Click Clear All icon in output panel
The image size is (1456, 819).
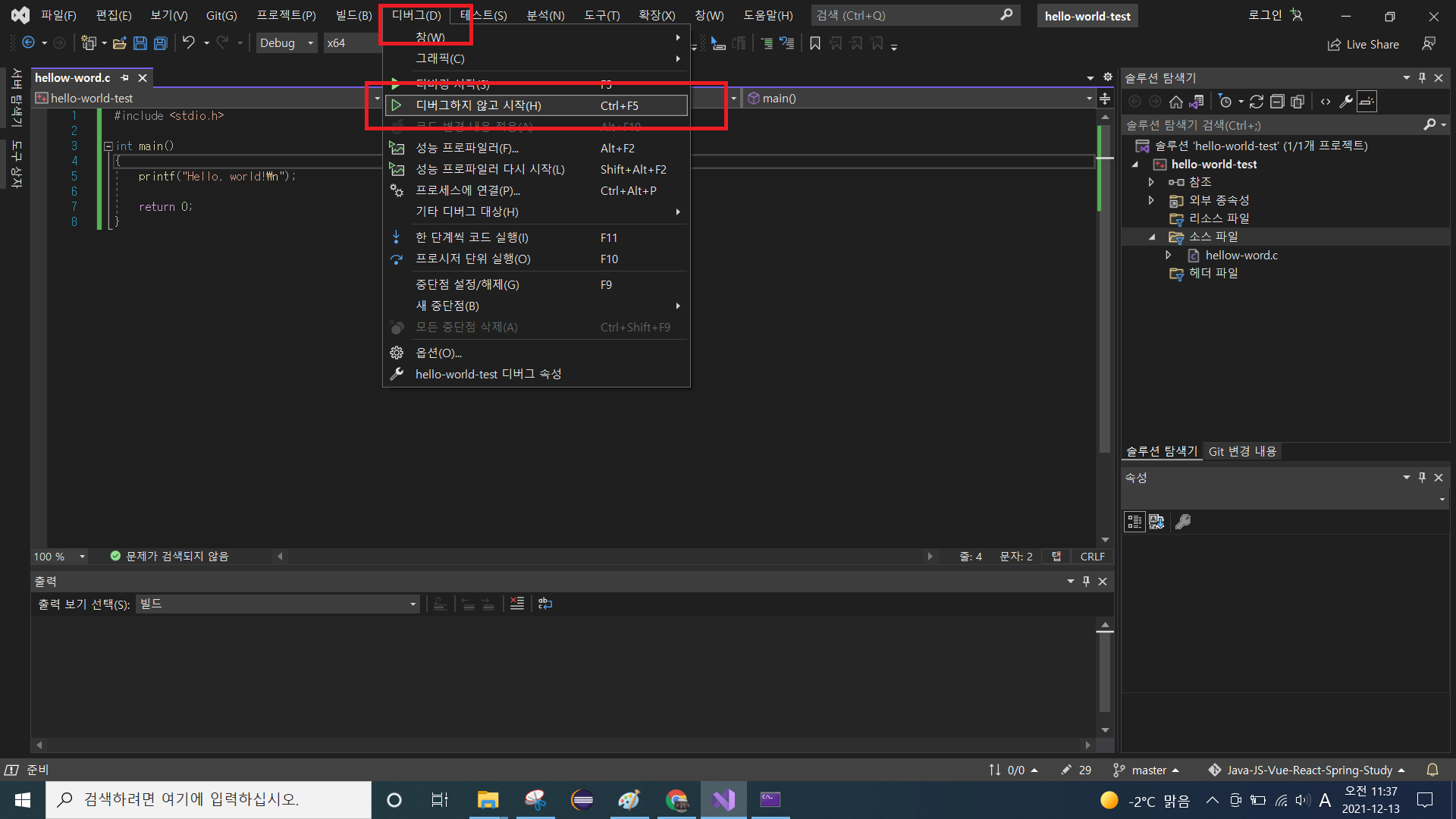coord(517,604)
